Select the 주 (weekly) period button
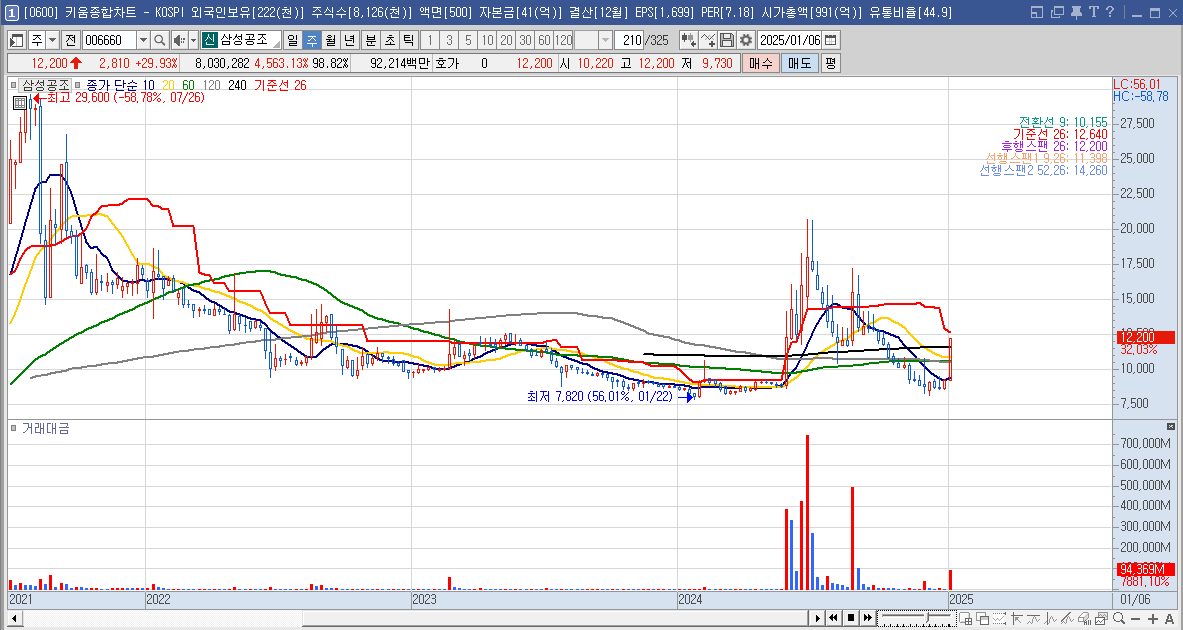Image resolution: width=1183 pixels, height=630 pixels. [x=312, y=40]
